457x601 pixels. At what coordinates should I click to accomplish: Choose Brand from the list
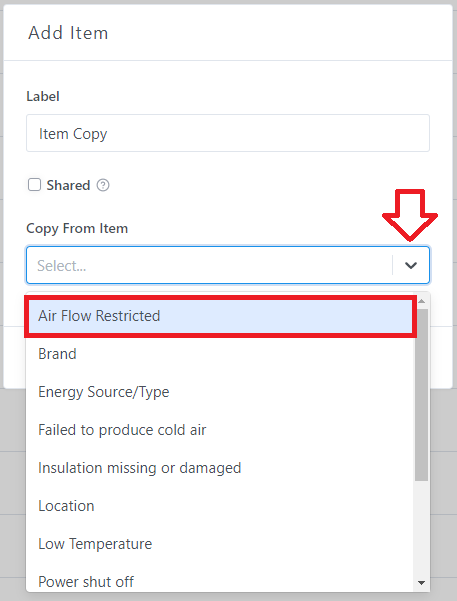point(220,354)
